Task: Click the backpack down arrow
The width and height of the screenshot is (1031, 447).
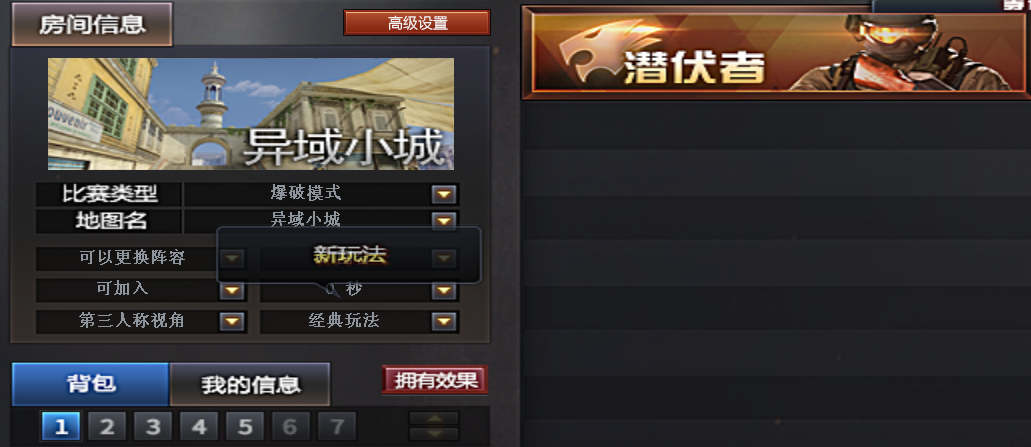Action: 434,434
